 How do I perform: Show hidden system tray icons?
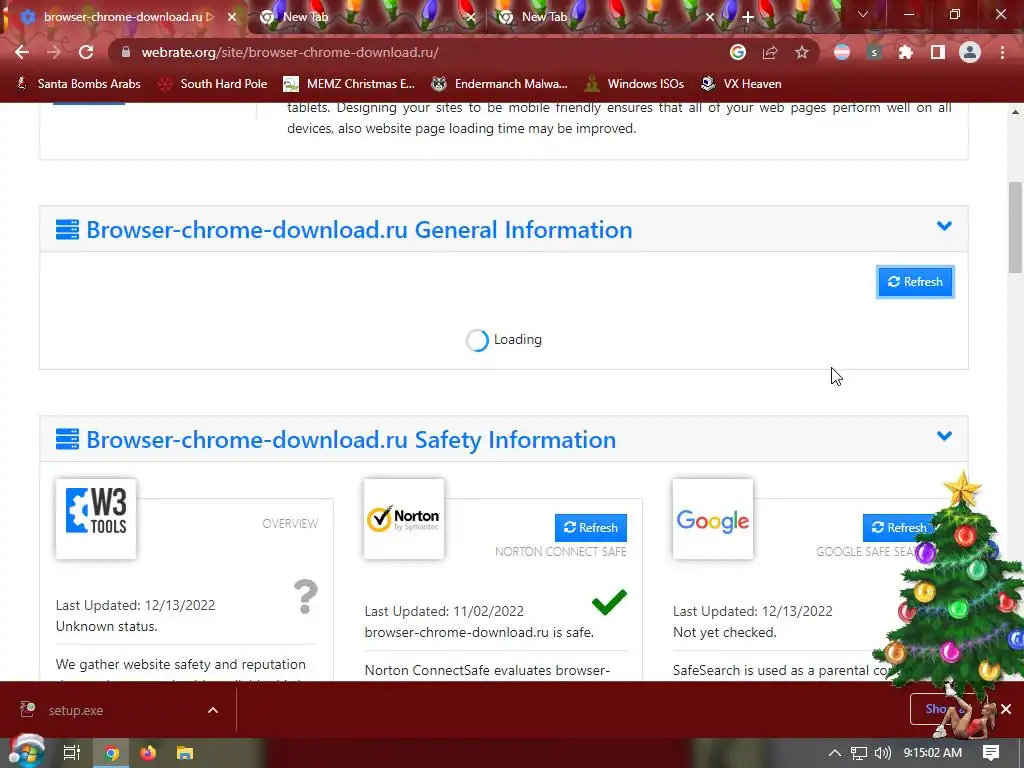(x=835, y=753)
